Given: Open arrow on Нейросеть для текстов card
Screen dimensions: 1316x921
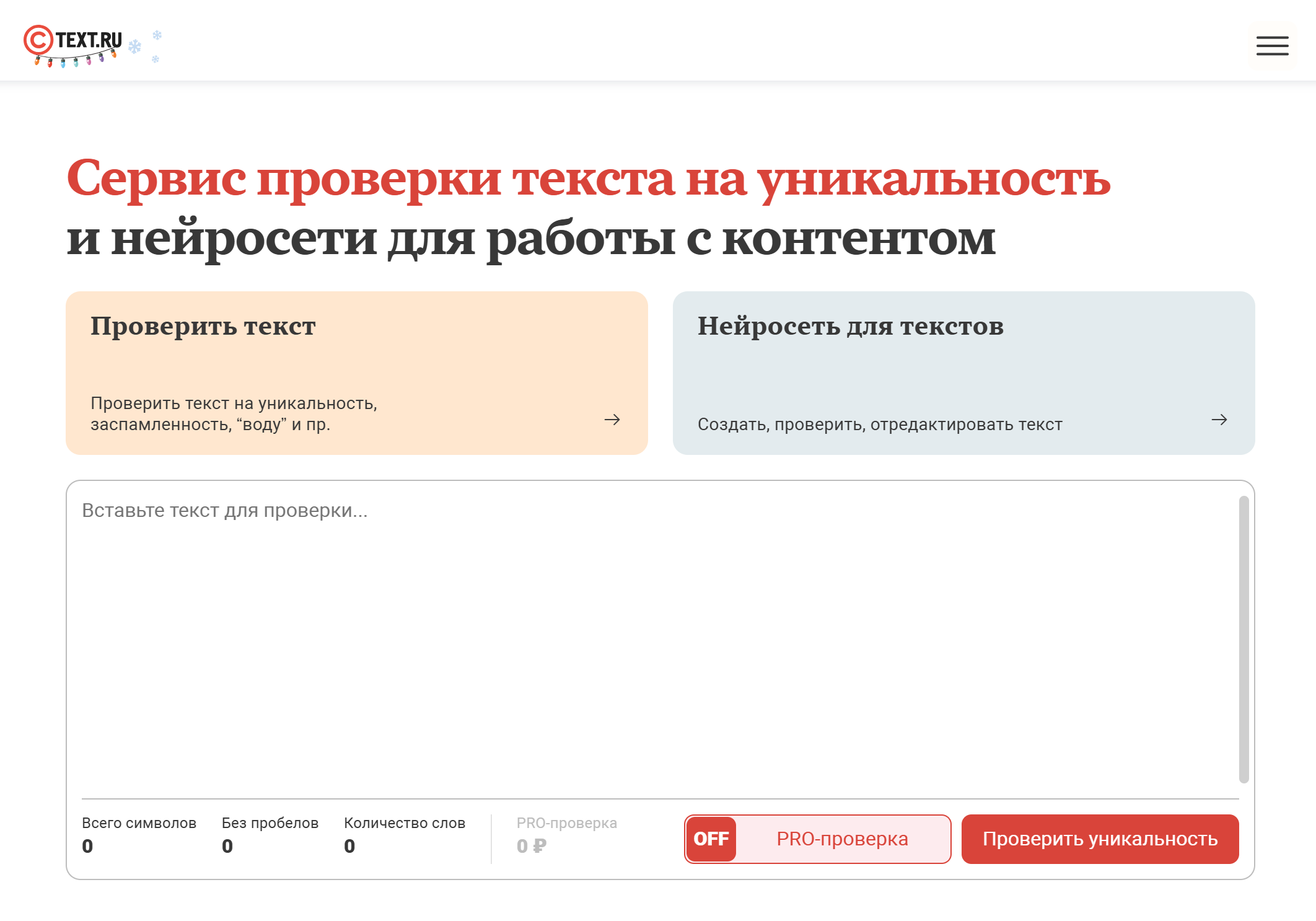Looking at the screenshot, I should [1219, 420].
